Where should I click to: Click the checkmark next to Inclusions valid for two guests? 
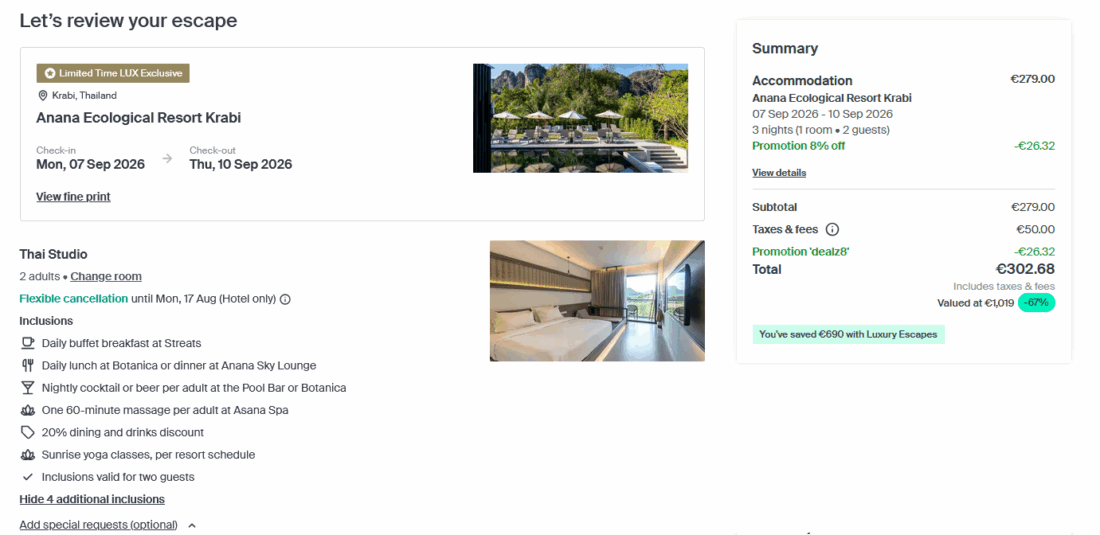(27, 478)
